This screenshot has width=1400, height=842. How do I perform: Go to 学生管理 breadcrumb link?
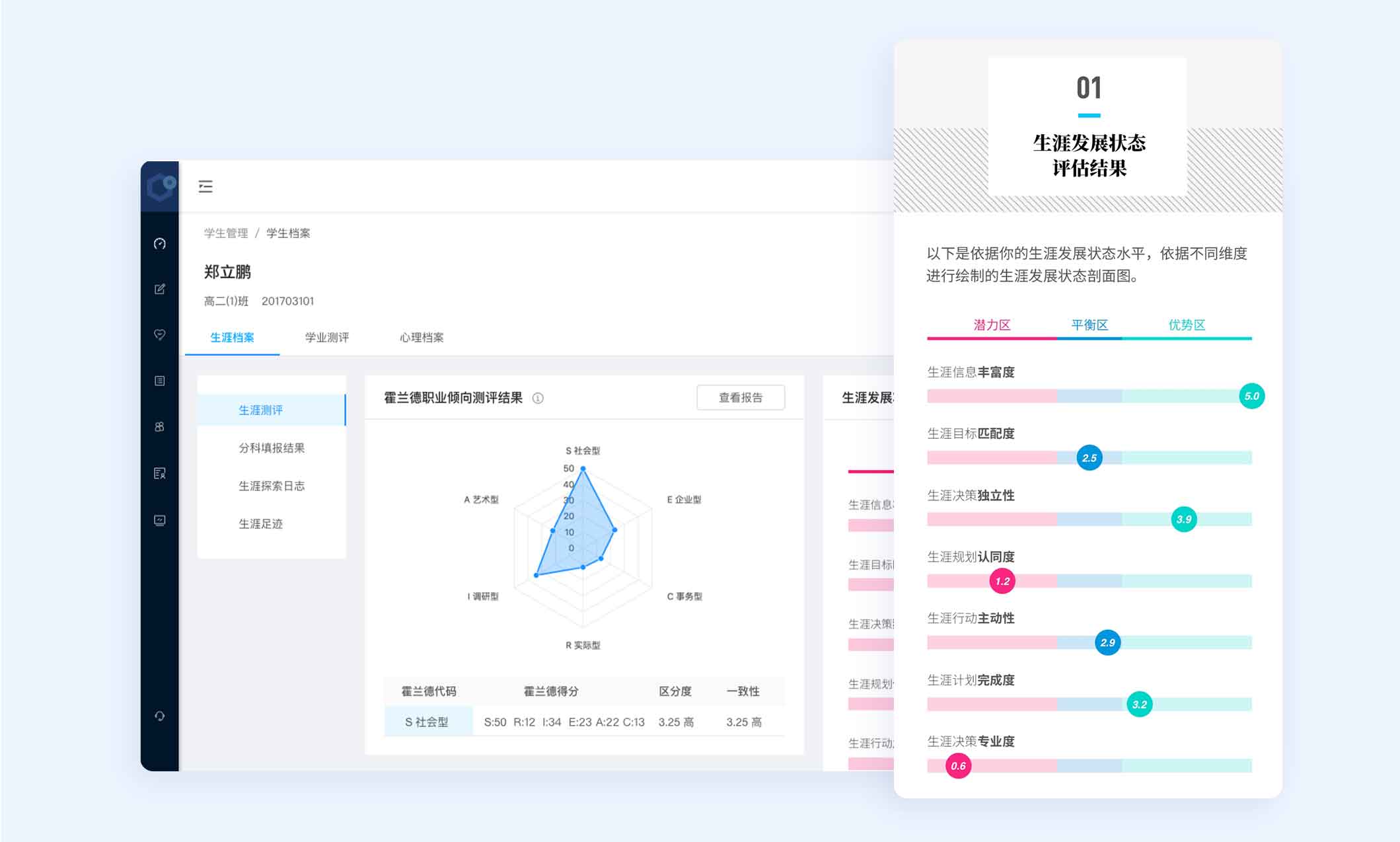226,233
